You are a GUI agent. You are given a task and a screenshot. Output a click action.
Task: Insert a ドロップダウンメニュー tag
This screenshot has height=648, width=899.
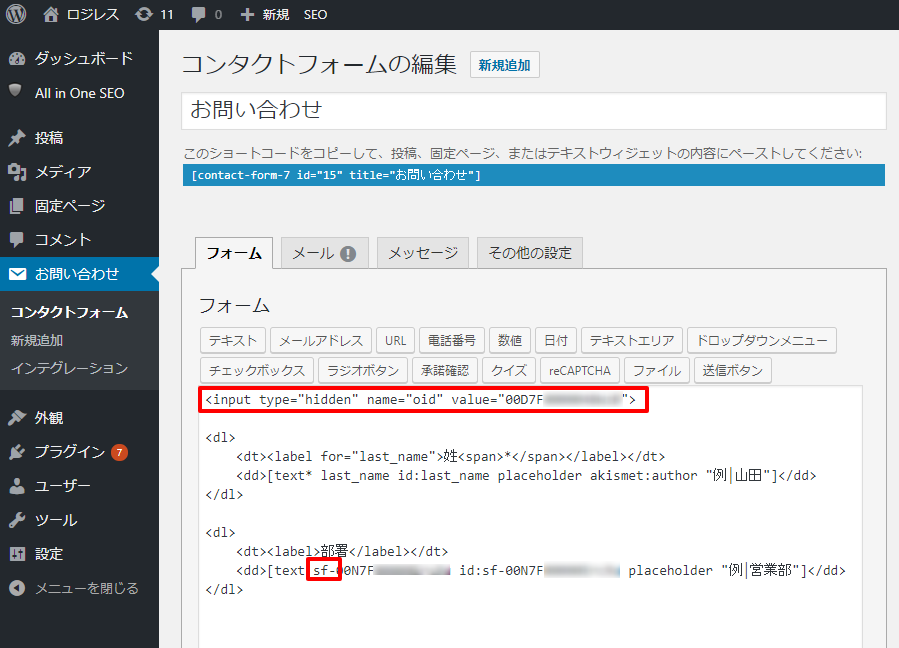click(x=761, y=340)
